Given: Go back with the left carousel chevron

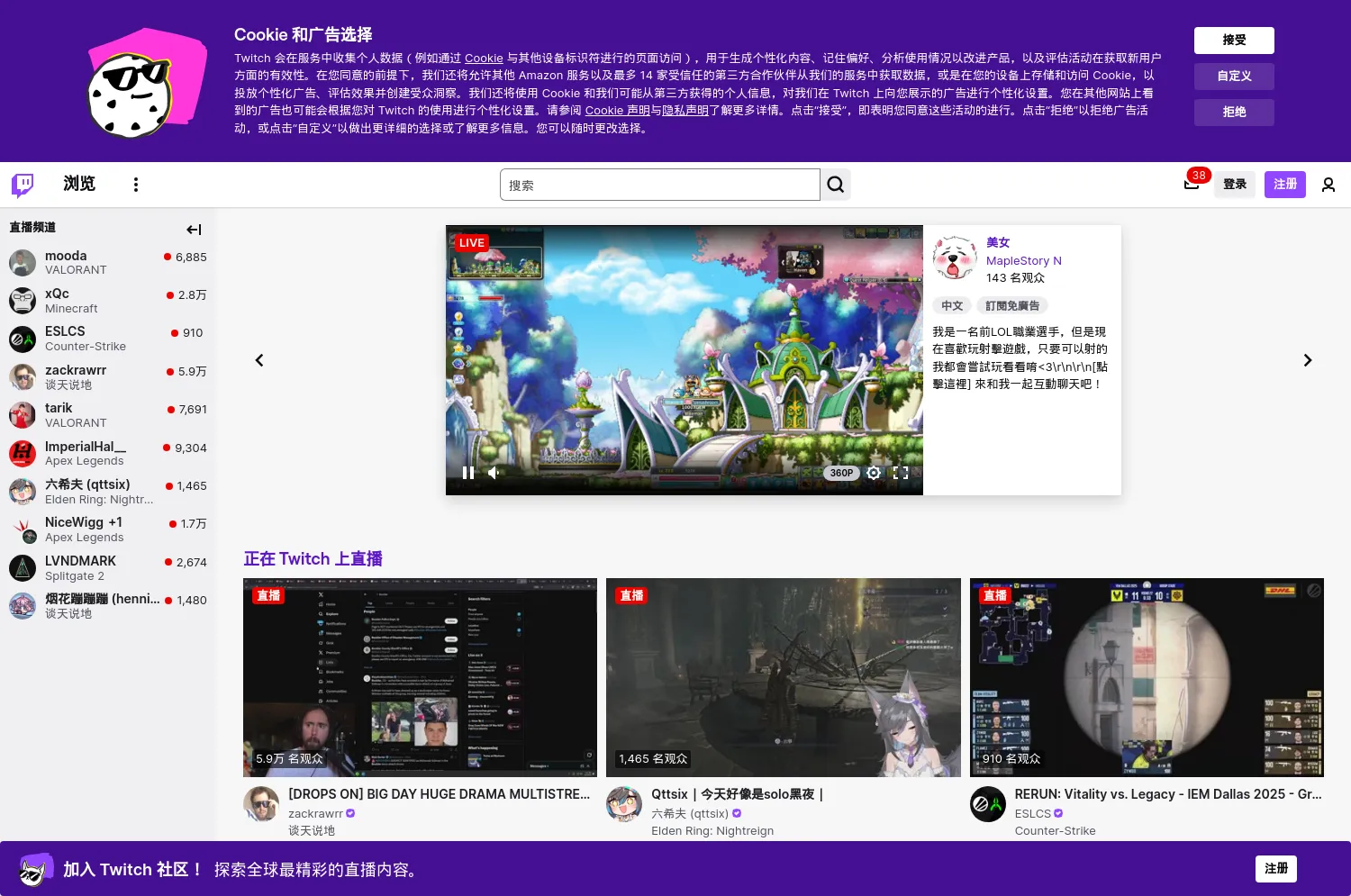Looking at the screenshot, I should [259, 359].
